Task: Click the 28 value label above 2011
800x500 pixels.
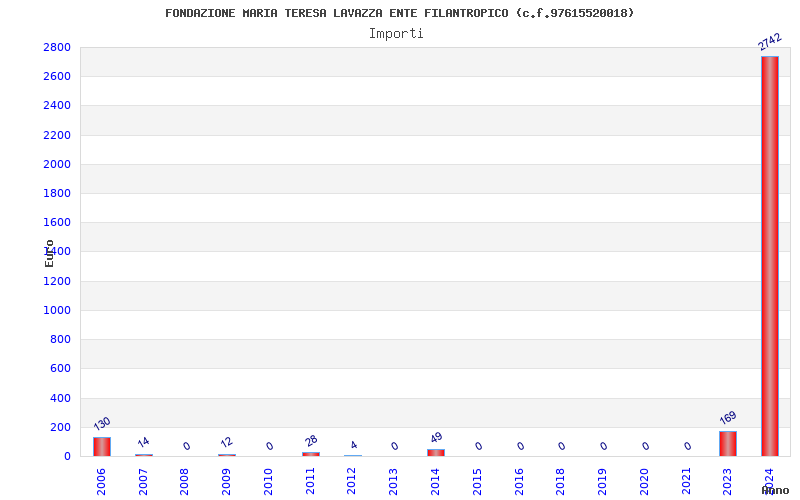Action: click(x=311, y=440)
